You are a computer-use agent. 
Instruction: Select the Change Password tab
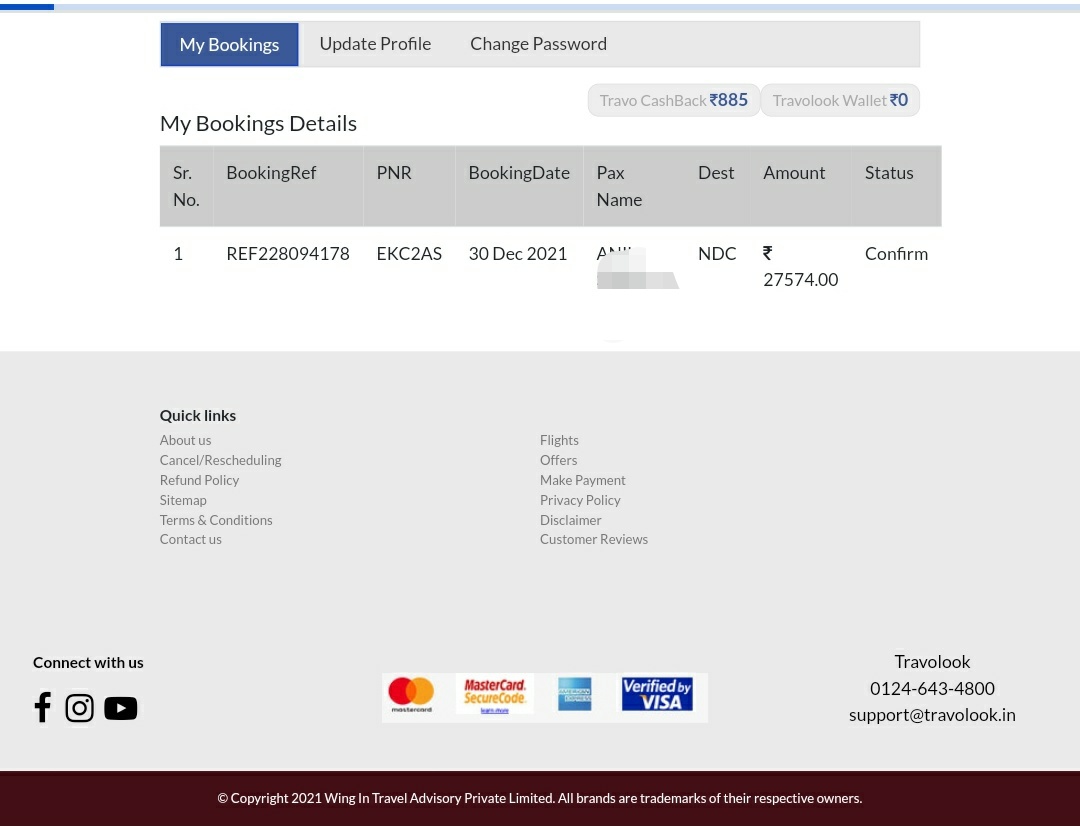click(538, 44)
